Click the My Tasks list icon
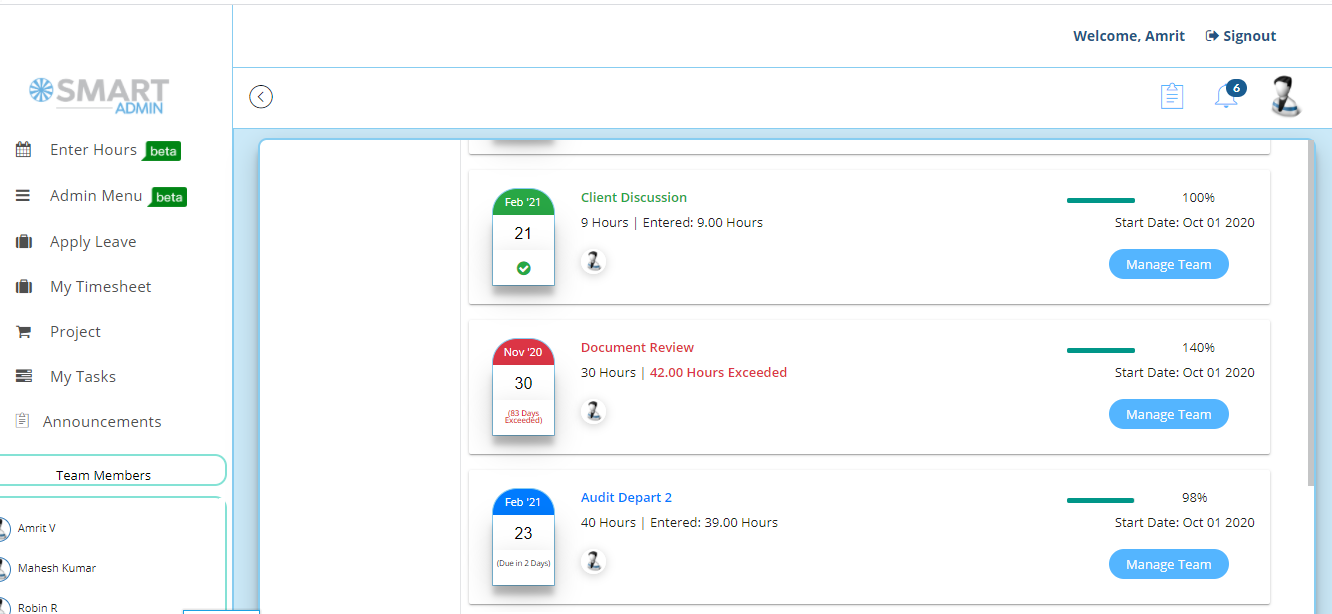Screen dimensions: 1332x614 (22, 375)
